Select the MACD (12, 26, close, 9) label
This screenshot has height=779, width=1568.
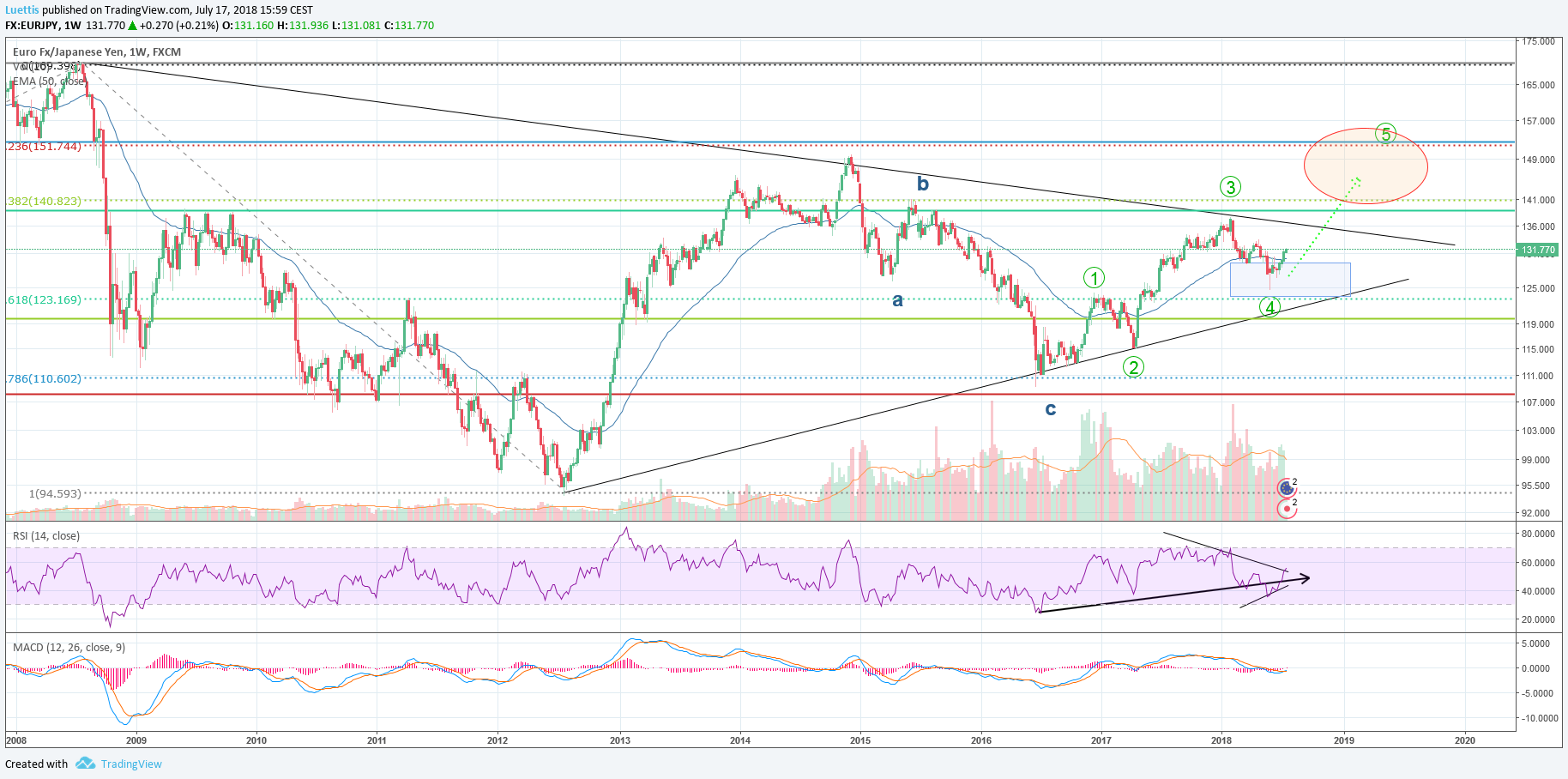pyautogui.click(x=69, y=648)
